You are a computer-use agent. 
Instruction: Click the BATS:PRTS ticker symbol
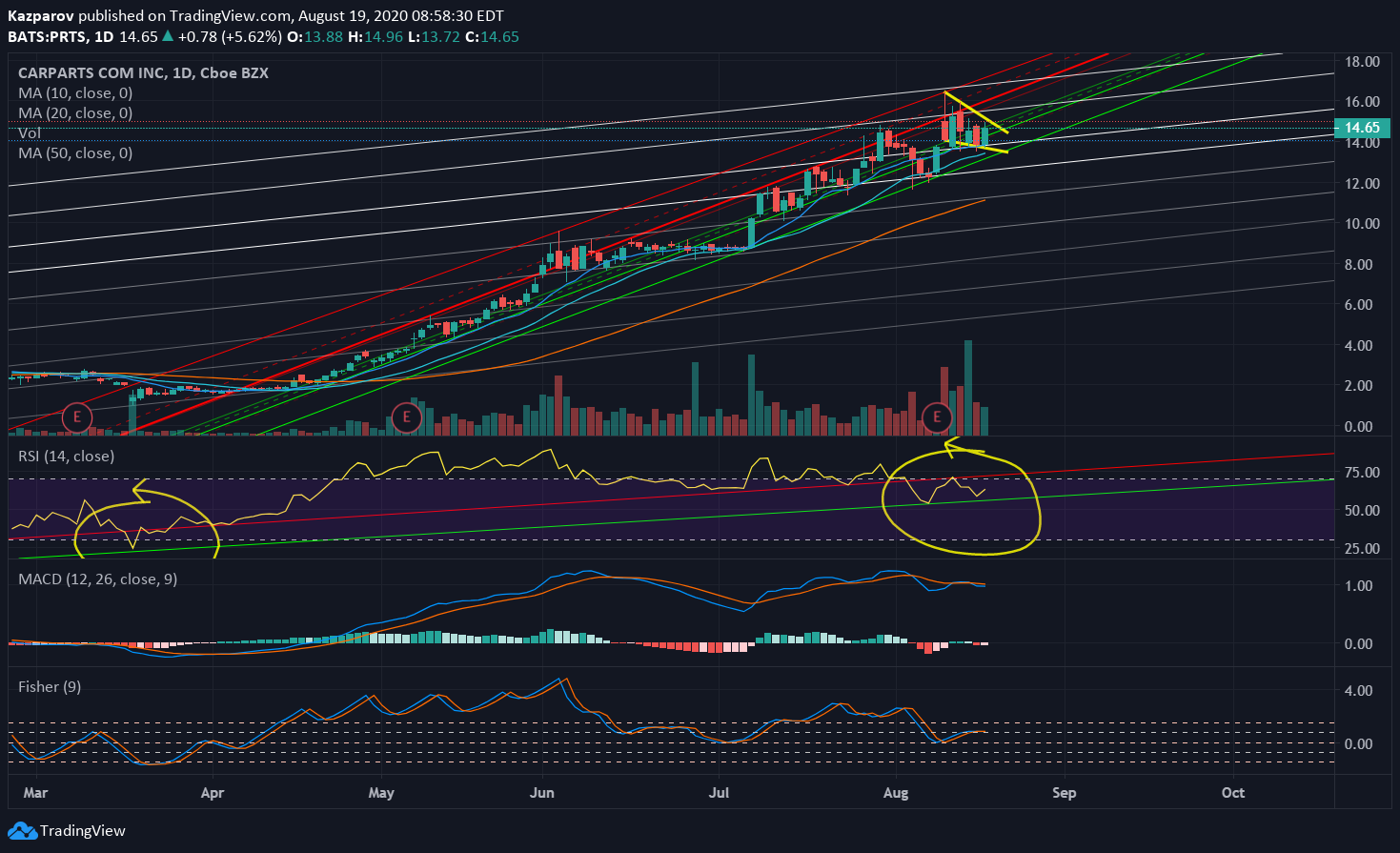pos(48,36)
